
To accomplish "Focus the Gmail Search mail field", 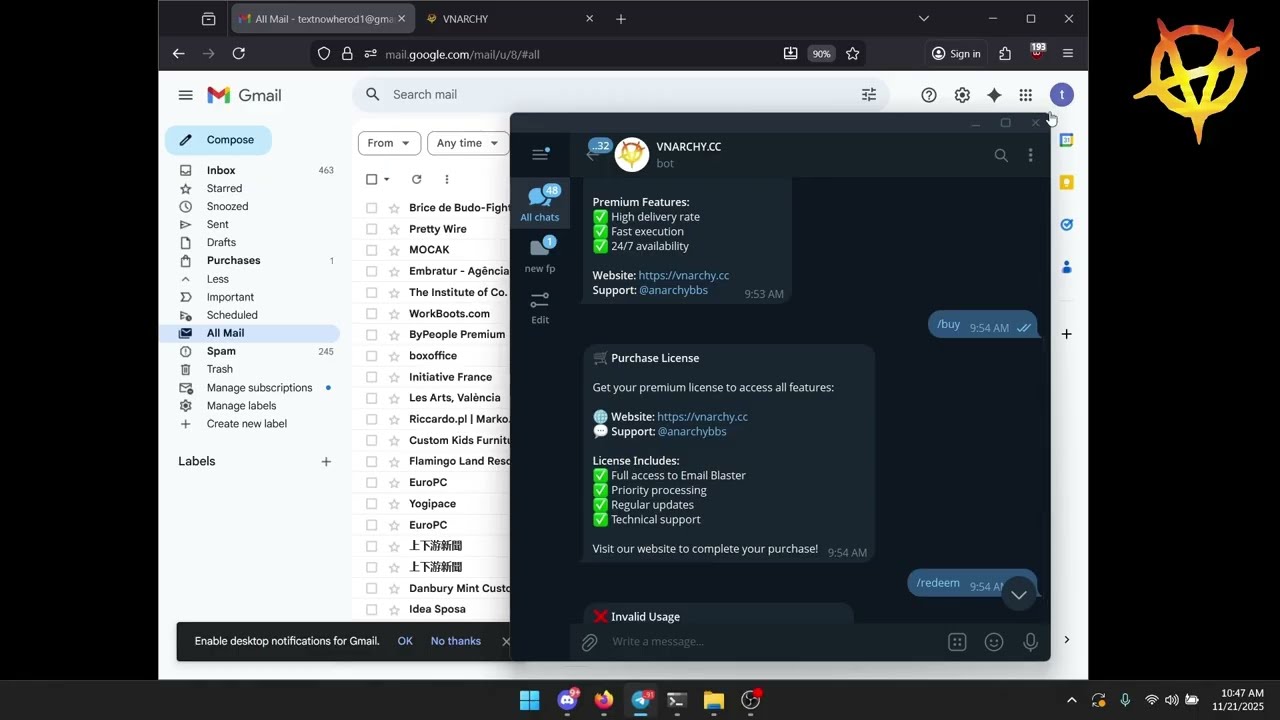I will tap(620, 94).
